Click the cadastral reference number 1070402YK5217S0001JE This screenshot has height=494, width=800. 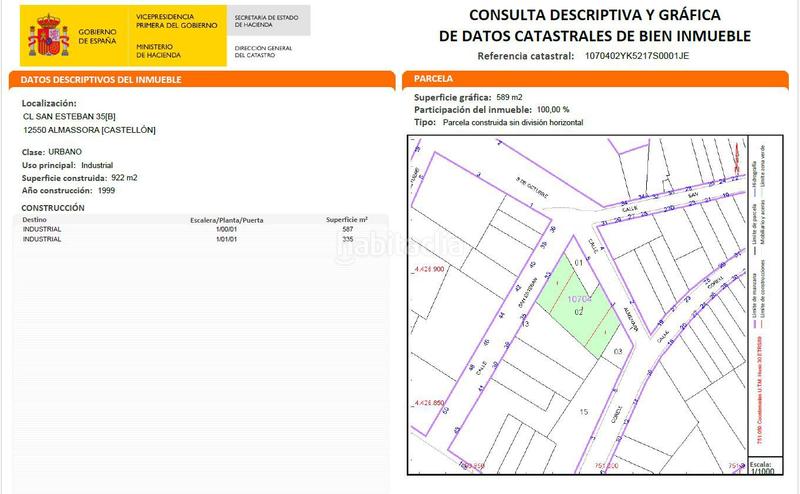[x=637, y=57]
